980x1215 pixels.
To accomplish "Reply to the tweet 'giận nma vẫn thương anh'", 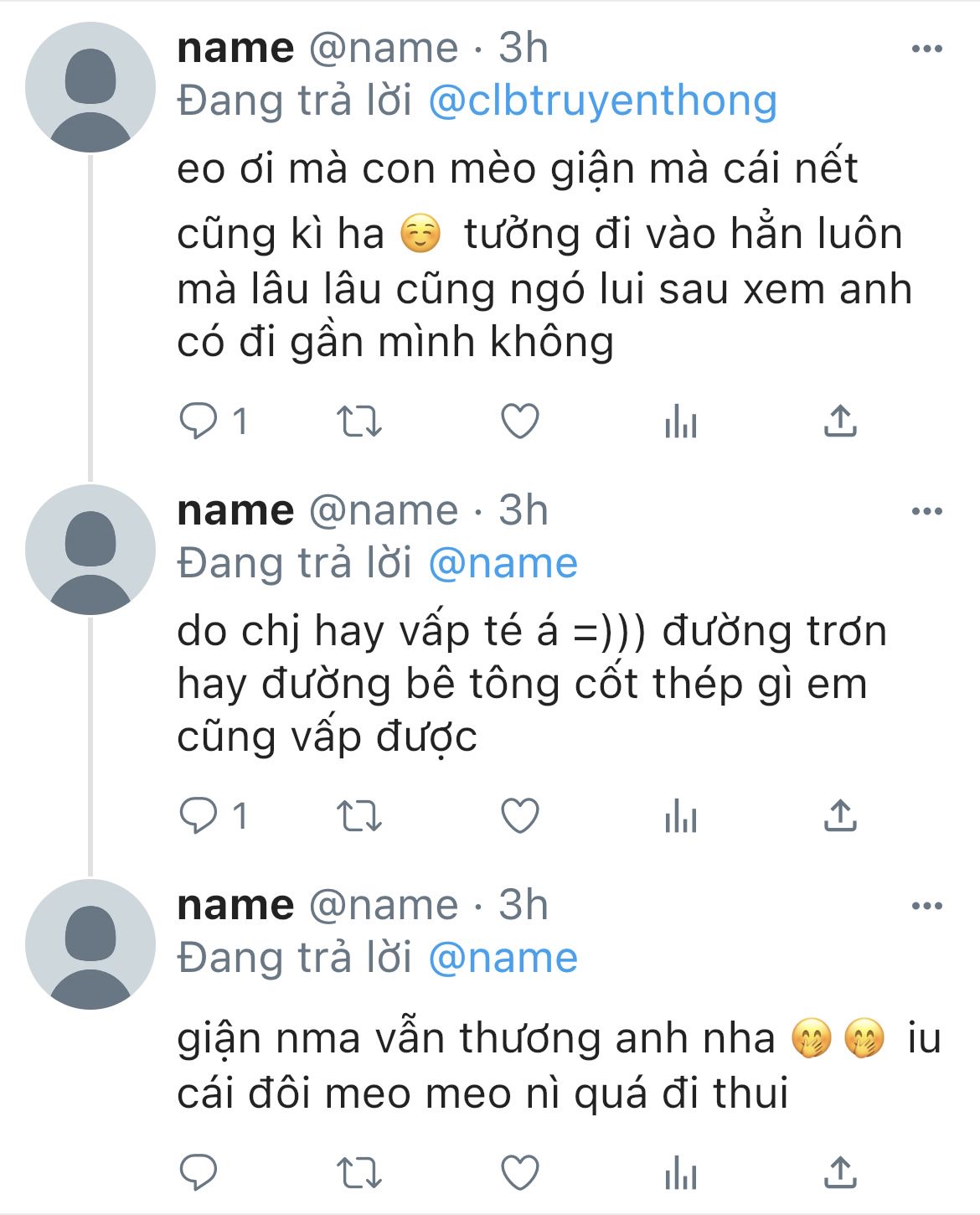I will (199, 1172).
